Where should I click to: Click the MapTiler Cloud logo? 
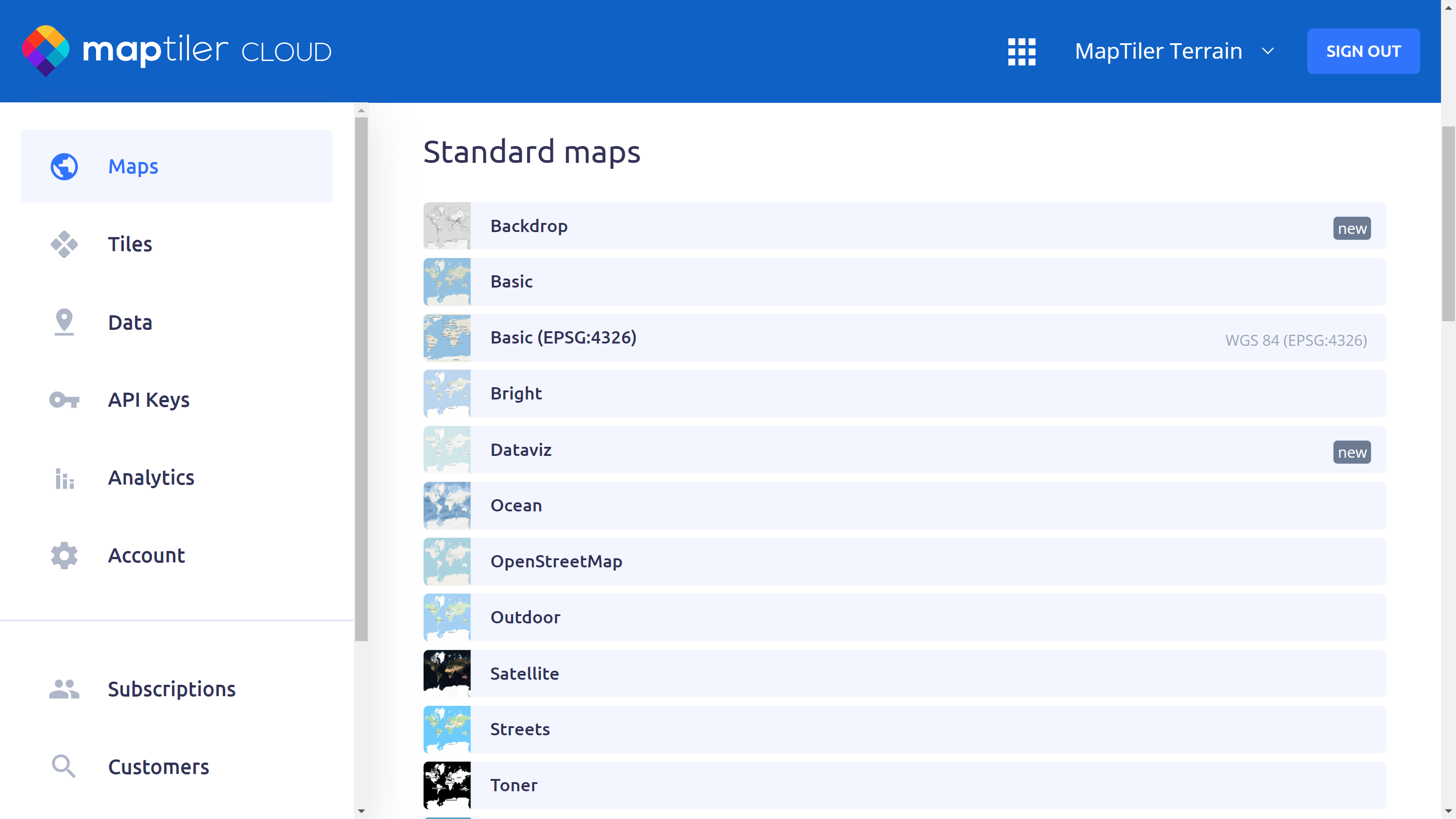click(177, 51)
